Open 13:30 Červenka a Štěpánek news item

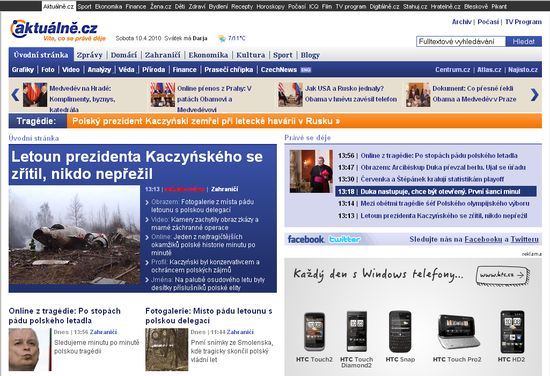point(432,179)
